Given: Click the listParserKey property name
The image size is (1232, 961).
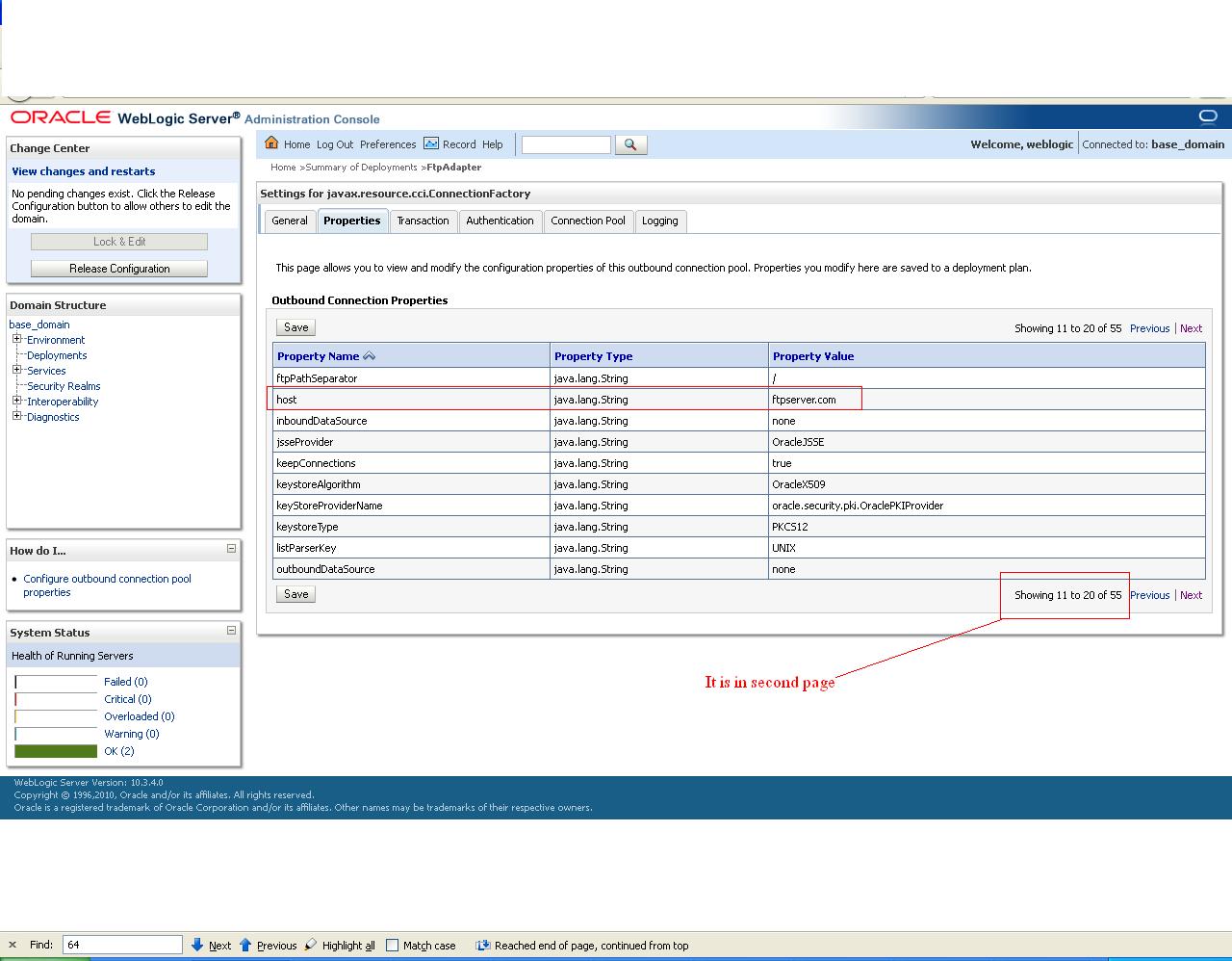Looking at the screenshot, I should (306, 548).
